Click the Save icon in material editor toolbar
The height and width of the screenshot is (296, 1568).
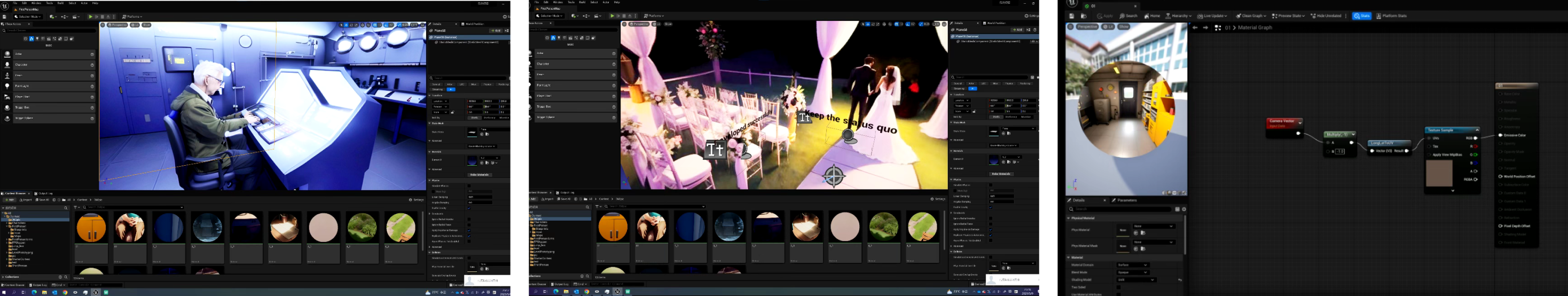tap(1072, 16)
